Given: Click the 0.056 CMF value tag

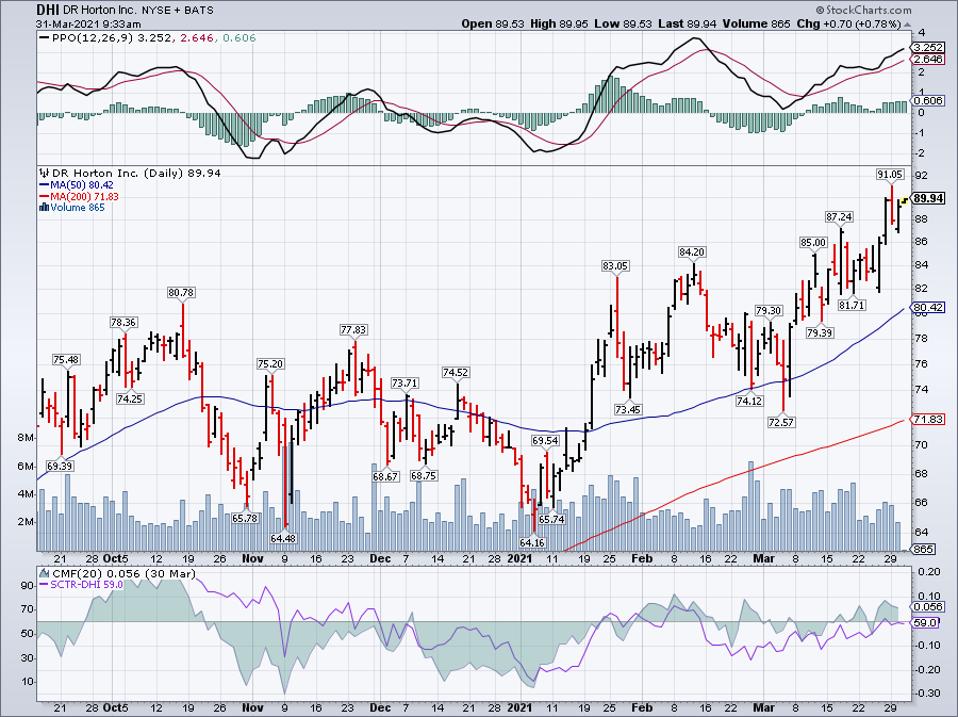Looking at the screenshot, I should pyautogui.click(x=928, y=606).
